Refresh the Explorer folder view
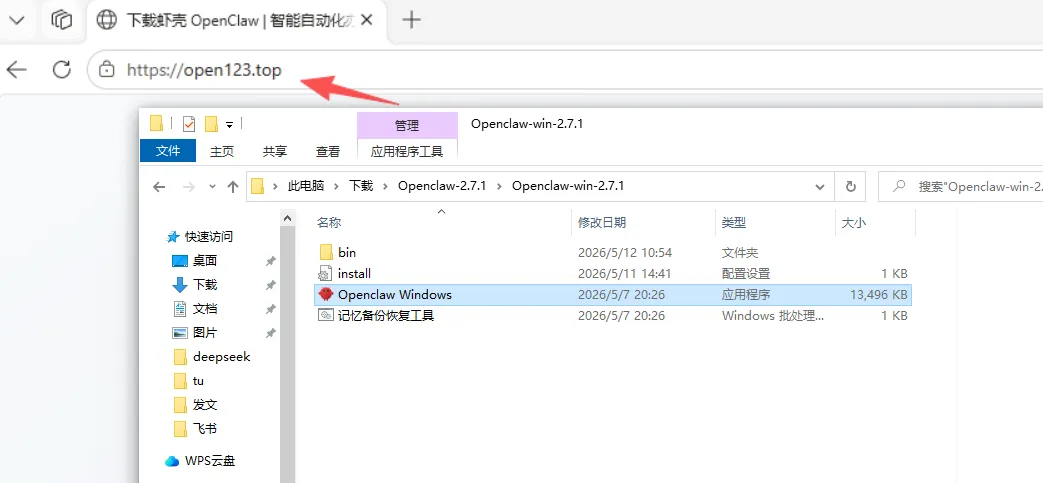1043x483 pixels. (x=850, y=187)
